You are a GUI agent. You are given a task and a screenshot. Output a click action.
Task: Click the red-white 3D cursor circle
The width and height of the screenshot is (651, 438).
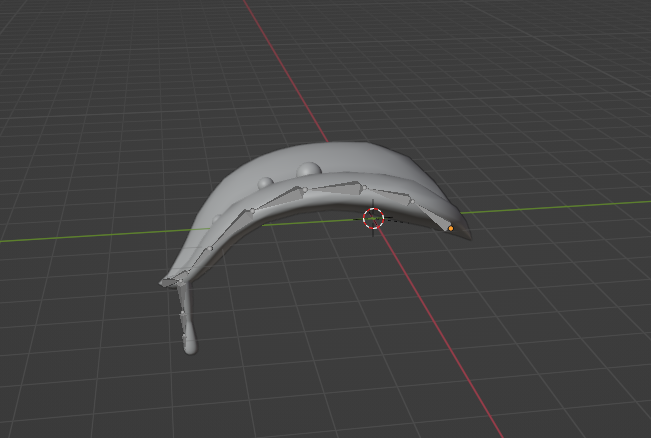point(373,218)
